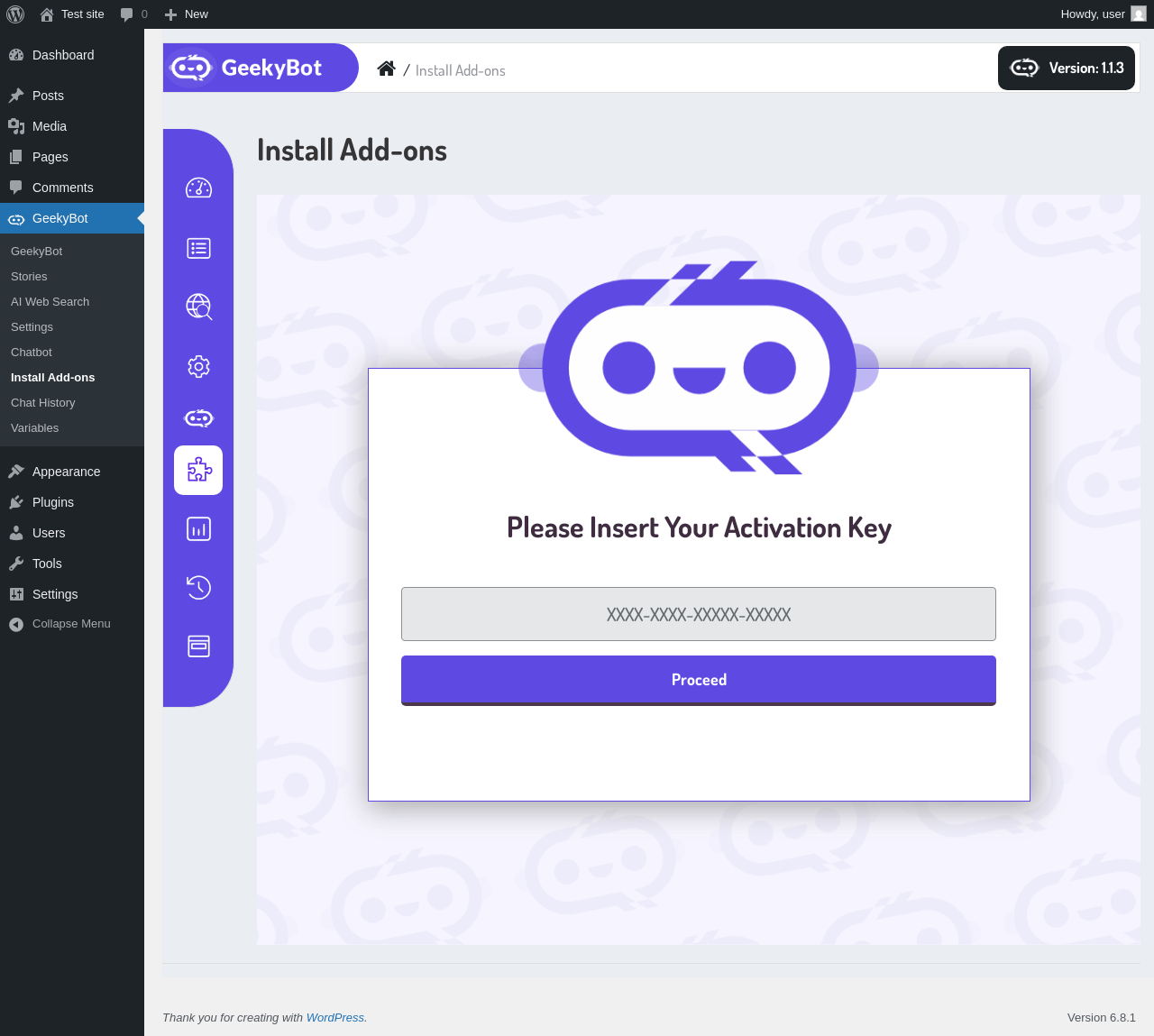This screenshot has height=1036, width=1154.
Task: Open the comments bubble in admin bar
Action: tap(133, 14)
